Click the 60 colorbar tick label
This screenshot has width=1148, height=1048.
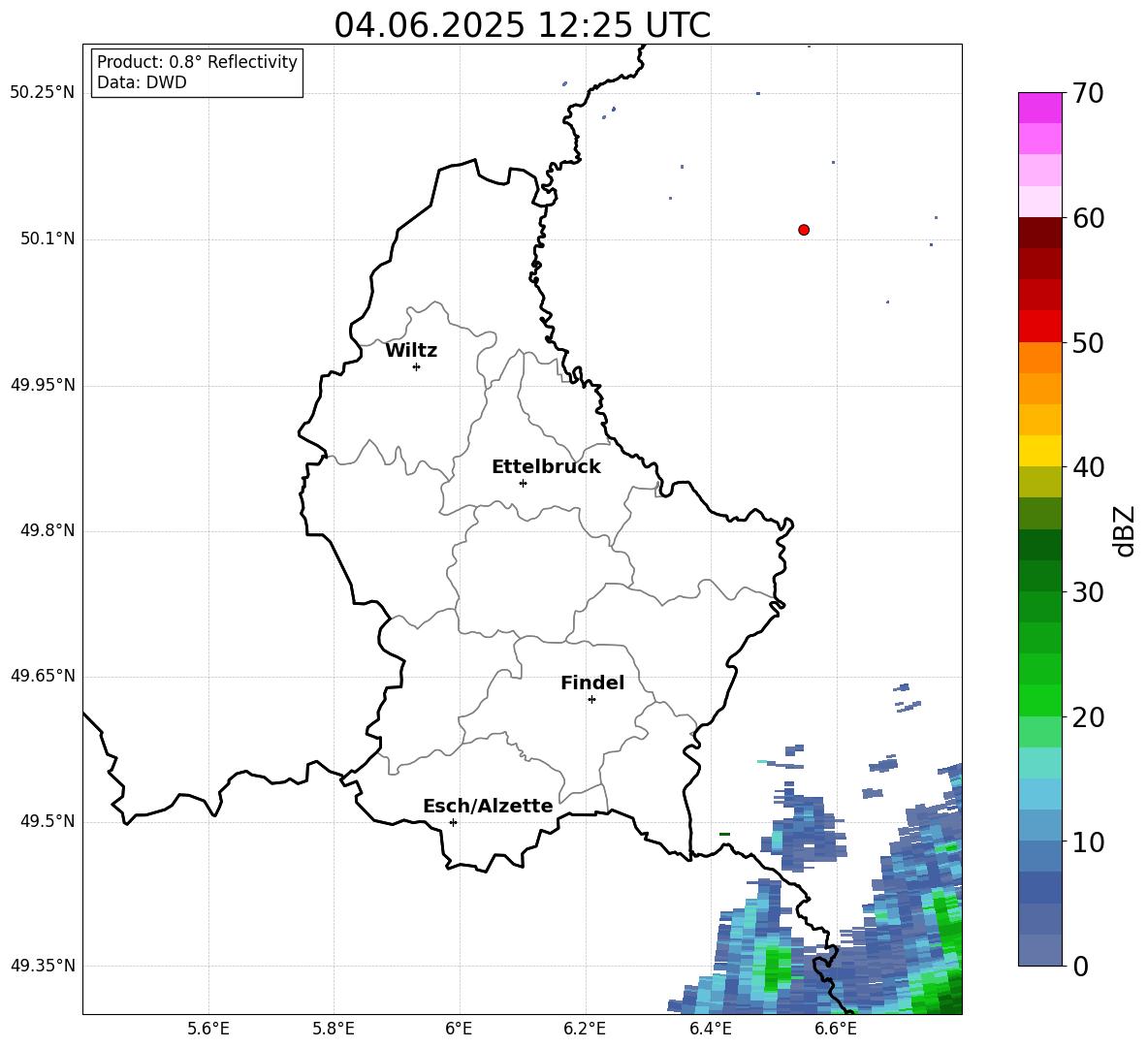point(1088,218)
